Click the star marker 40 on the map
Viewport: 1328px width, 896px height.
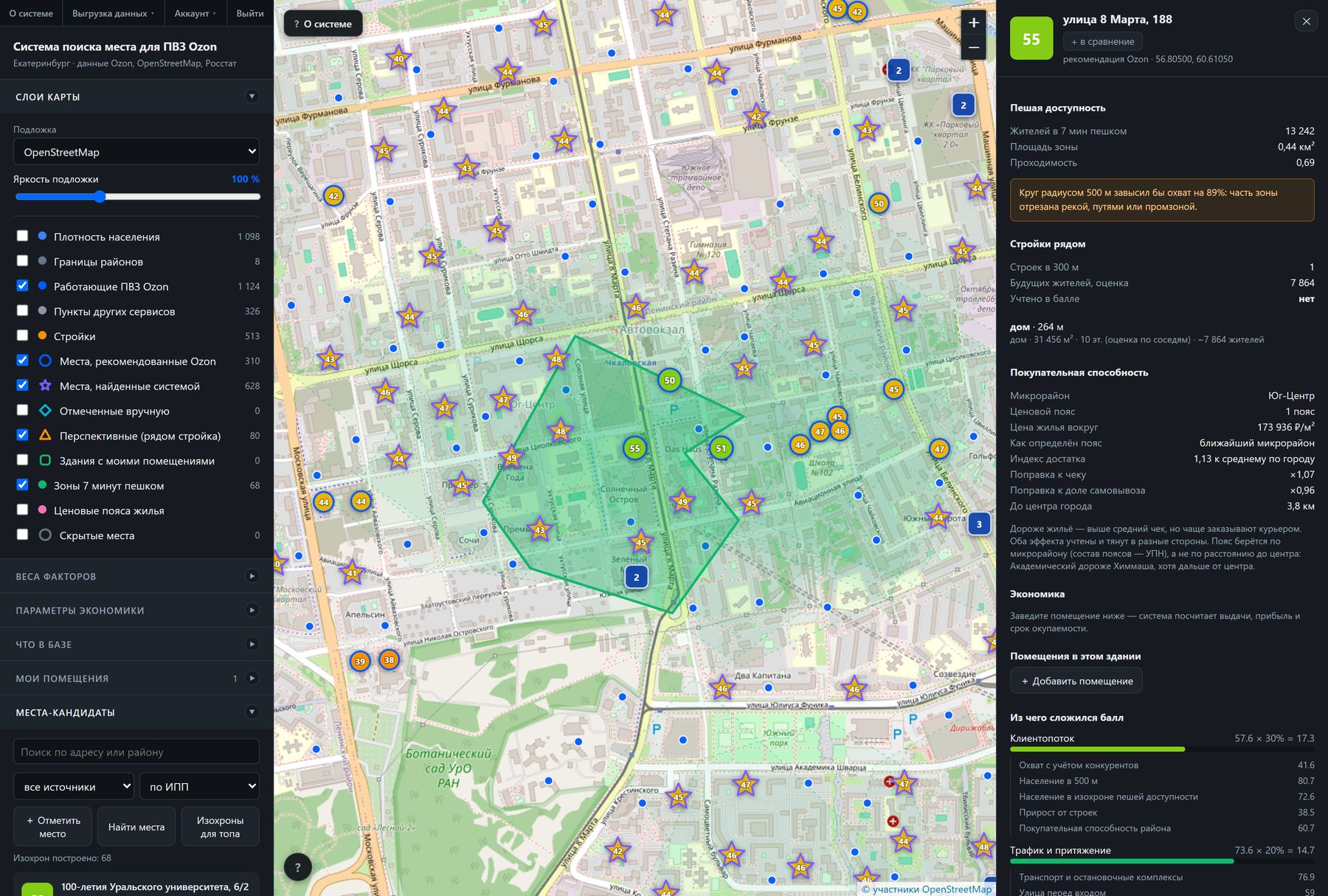pos(398,58)
